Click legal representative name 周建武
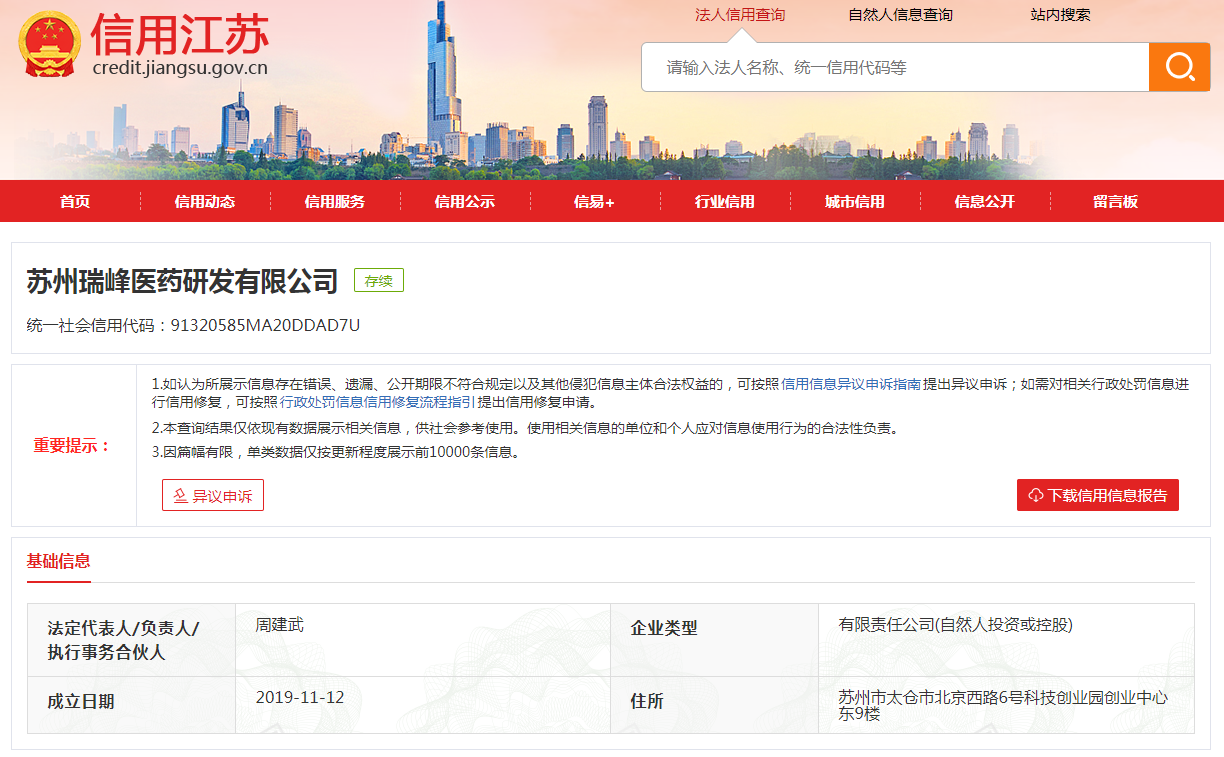The width and height of the screenshot is (1224, 757). tap(279, 625)
